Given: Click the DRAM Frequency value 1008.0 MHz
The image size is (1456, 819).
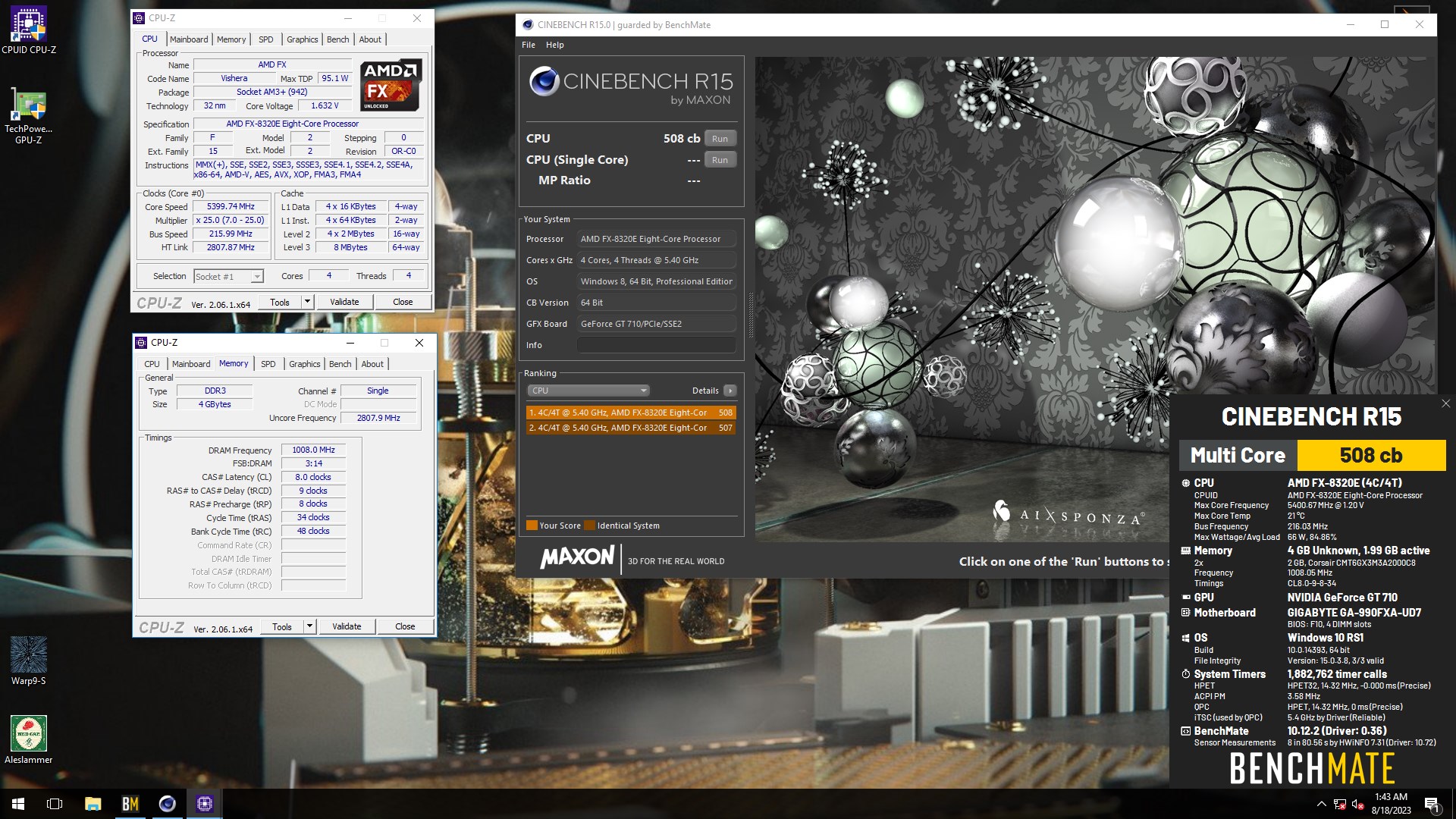Looking at the screenshot, I should click(314, 450).
